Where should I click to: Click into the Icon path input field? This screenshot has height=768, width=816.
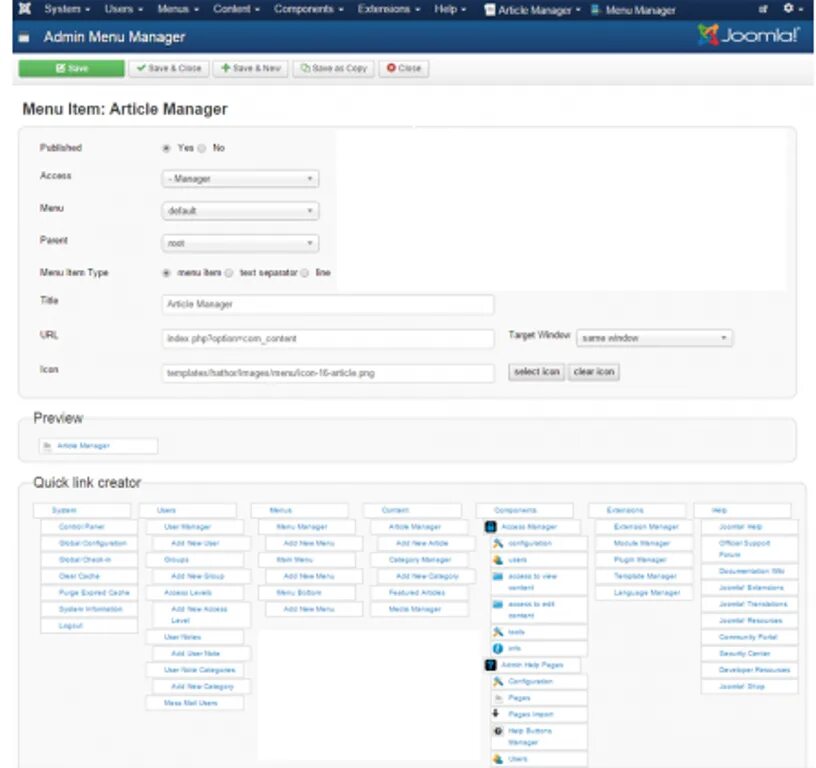[328, 373]
